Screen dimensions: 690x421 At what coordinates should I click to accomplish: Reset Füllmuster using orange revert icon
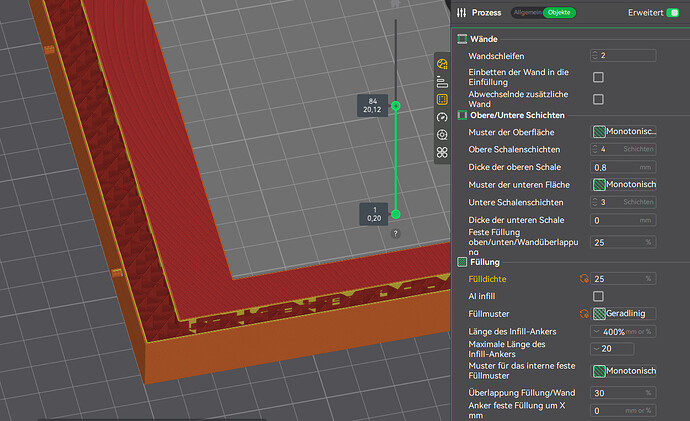tap(584, 314)
